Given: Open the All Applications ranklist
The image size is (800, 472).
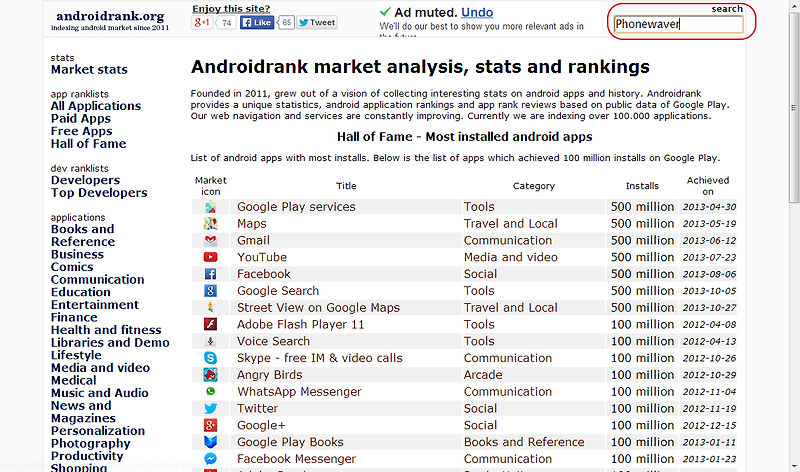Looking at the screenshot, I should (96, 106).
